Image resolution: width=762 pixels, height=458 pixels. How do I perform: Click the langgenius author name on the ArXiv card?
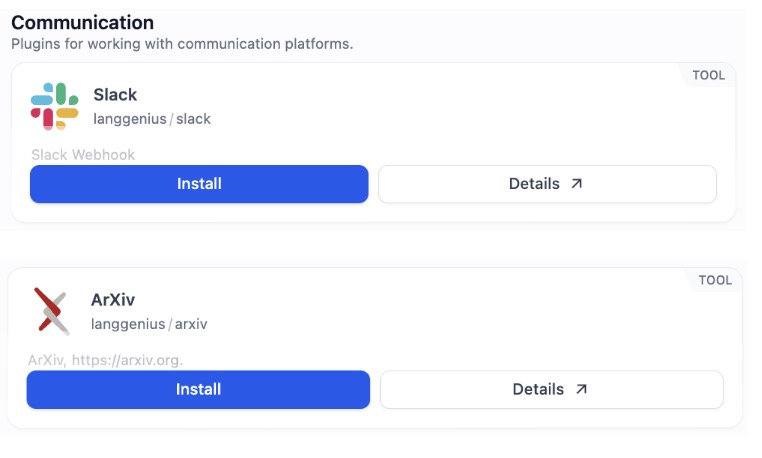pos(127,324)
